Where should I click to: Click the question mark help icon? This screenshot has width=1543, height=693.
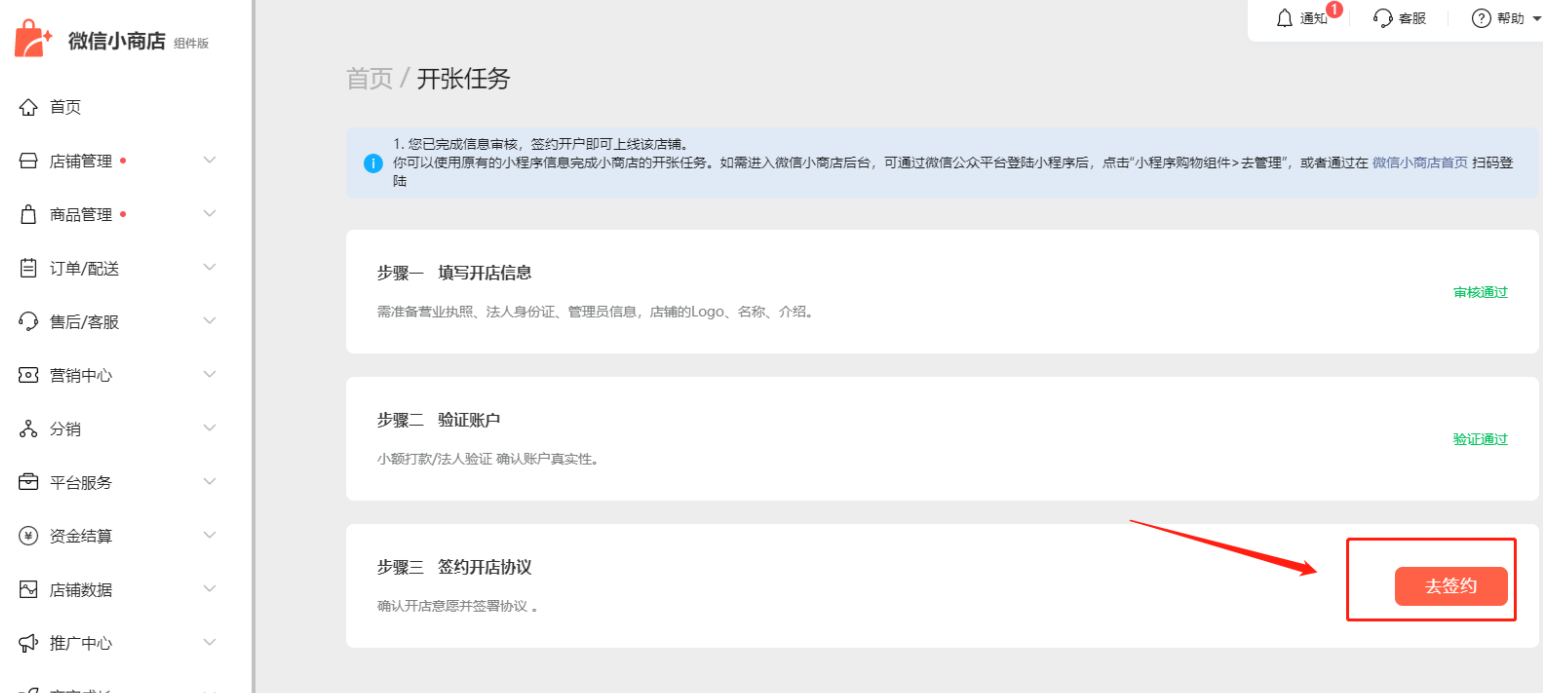[1481, 18]
